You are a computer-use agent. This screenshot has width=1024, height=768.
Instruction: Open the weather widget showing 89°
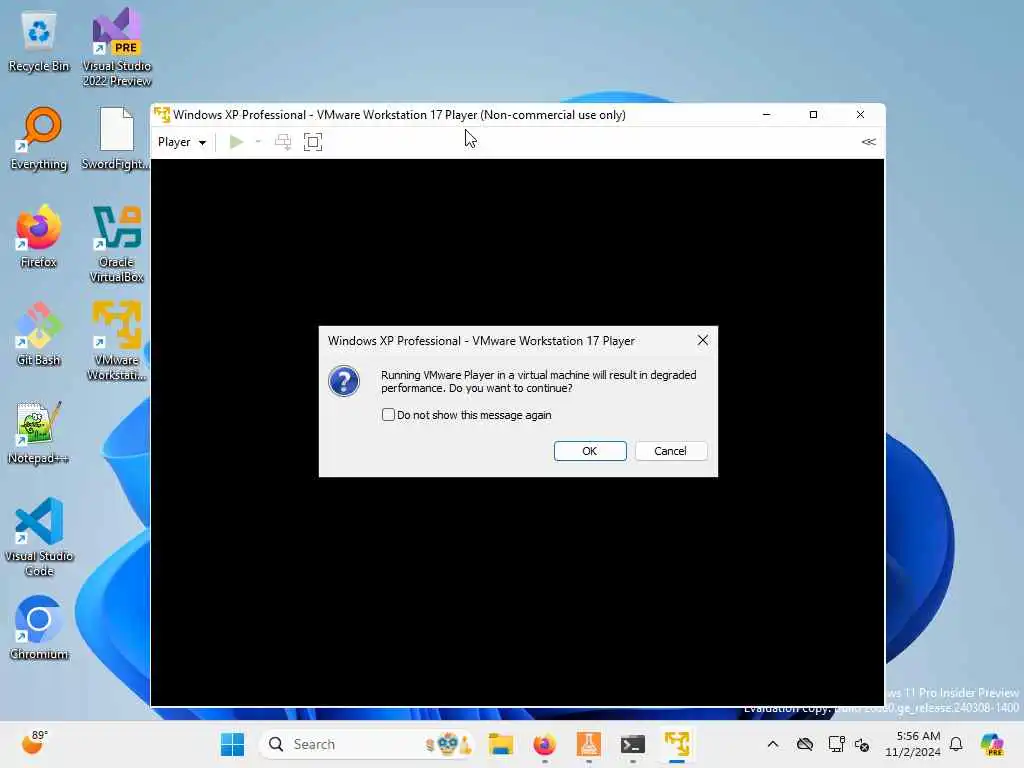pyautogui.click(x=34, y=743)
